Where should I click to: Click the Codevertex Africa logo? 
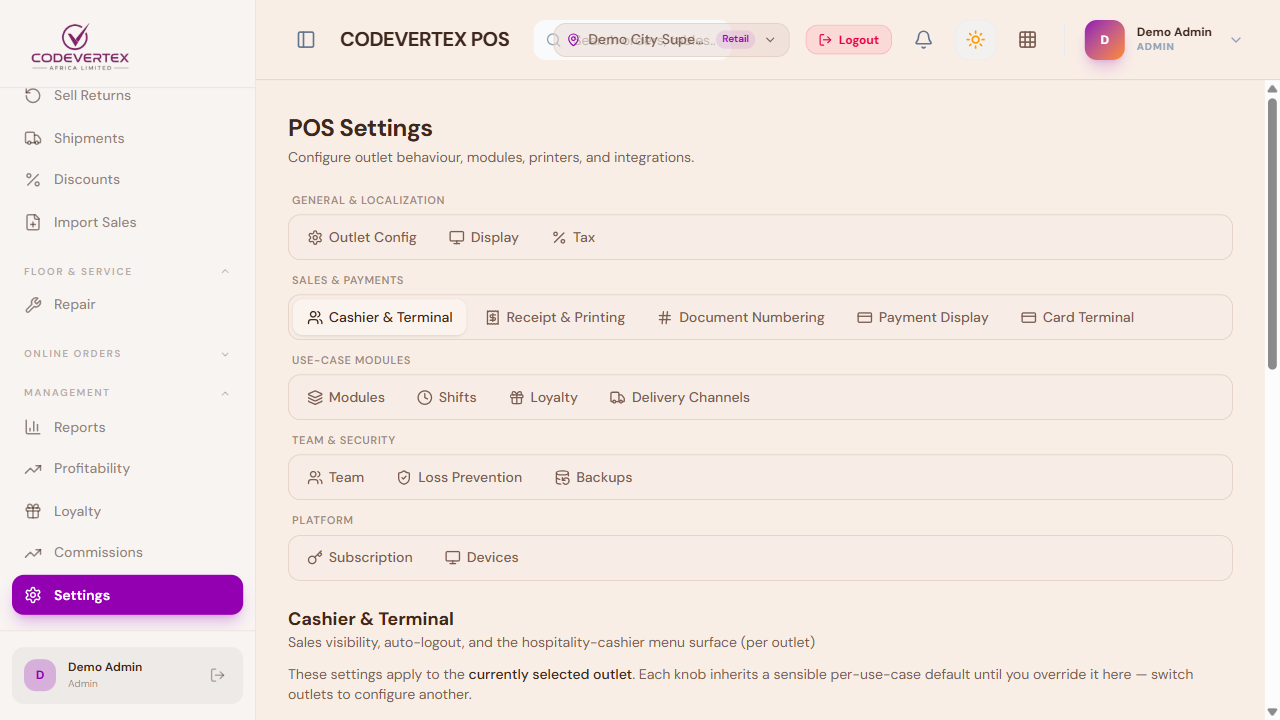click(80, 45)
